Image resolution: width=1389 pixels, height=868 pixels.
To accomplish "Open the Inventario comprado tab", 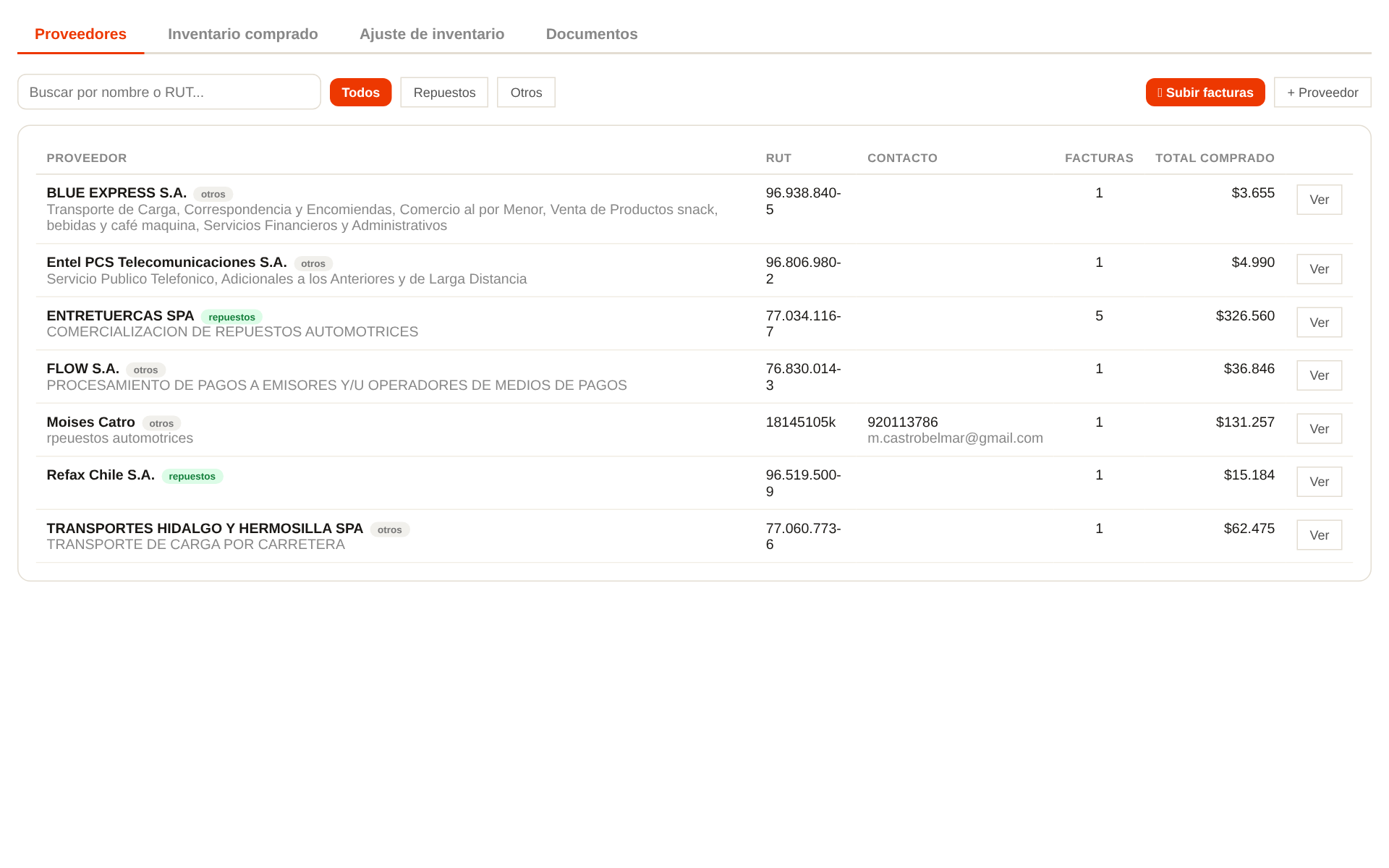I will tap(242, 34).
